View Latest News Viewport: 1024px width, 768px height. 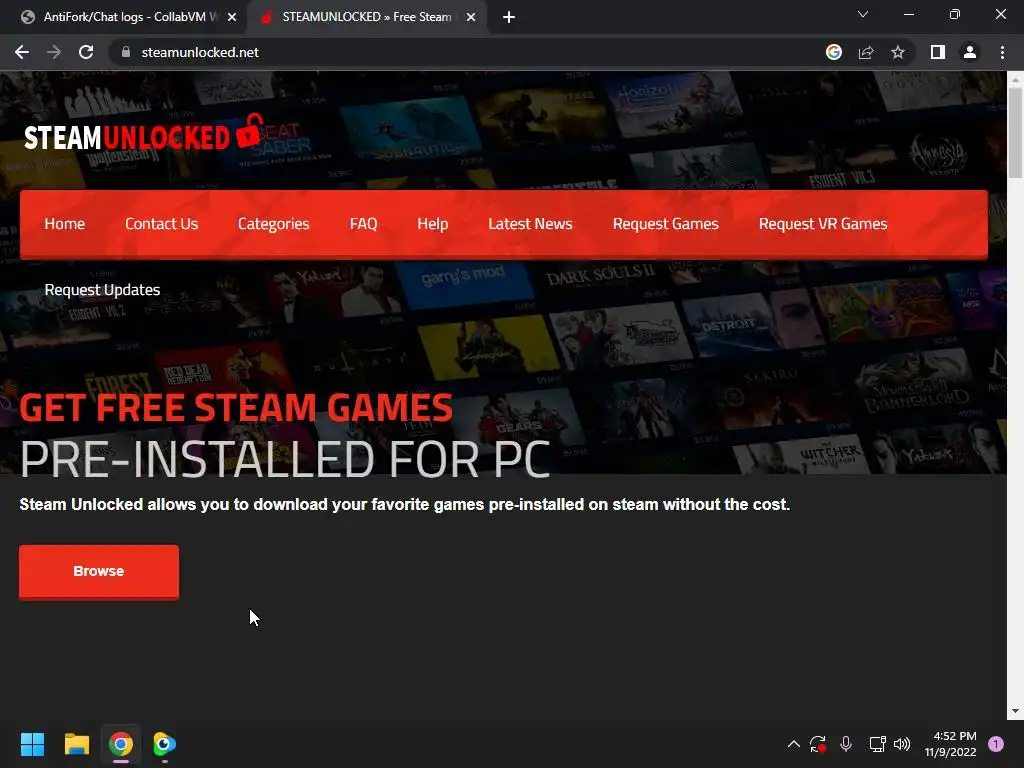(530, 224)
